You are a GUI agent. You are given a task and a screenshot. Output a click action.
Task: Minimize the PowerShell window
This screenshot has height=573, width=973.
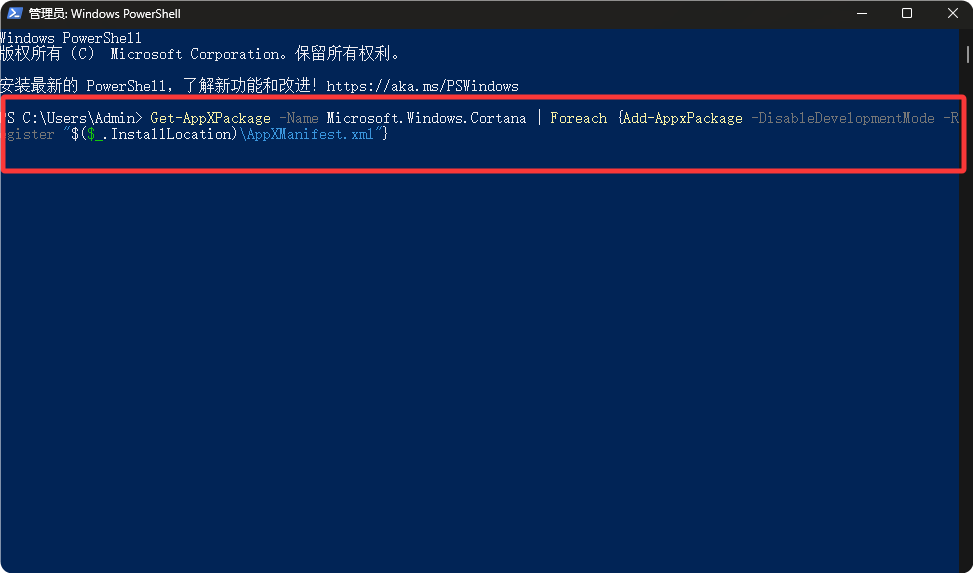(x=861, y=14)
